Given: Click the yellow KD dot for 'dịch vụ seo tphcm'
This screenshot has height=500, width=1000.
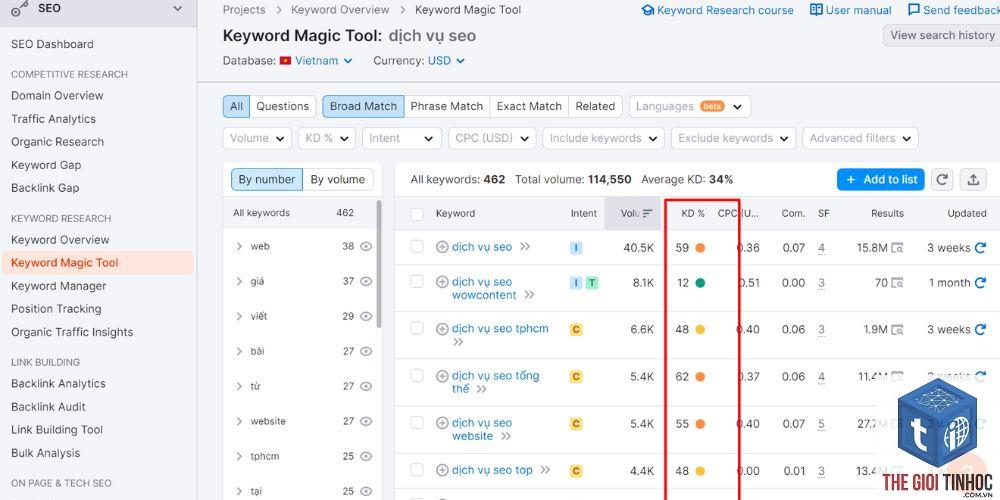Looking at the screenshot, I should [700, 330].
